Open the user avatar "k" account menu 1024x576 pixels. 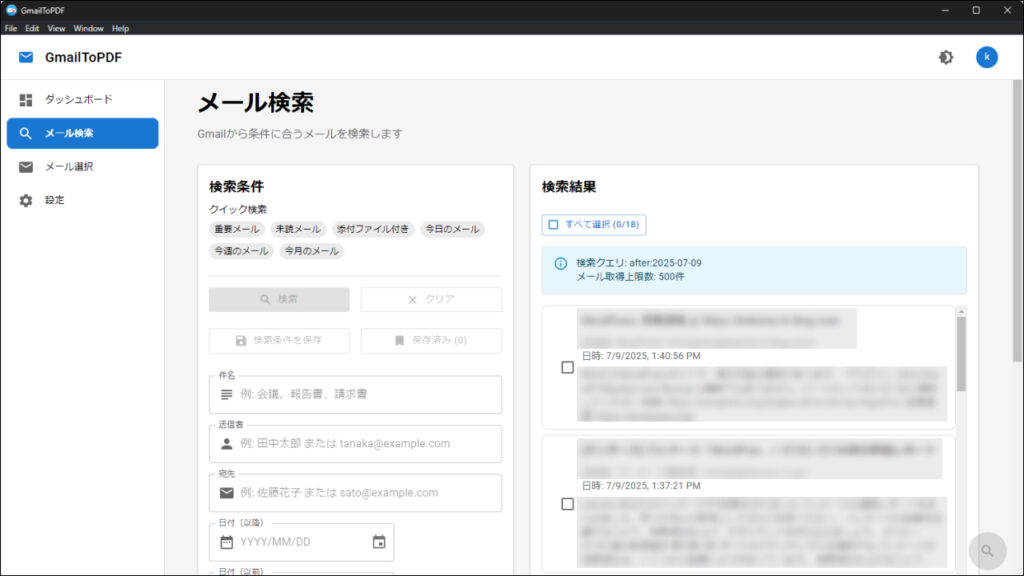987,57
